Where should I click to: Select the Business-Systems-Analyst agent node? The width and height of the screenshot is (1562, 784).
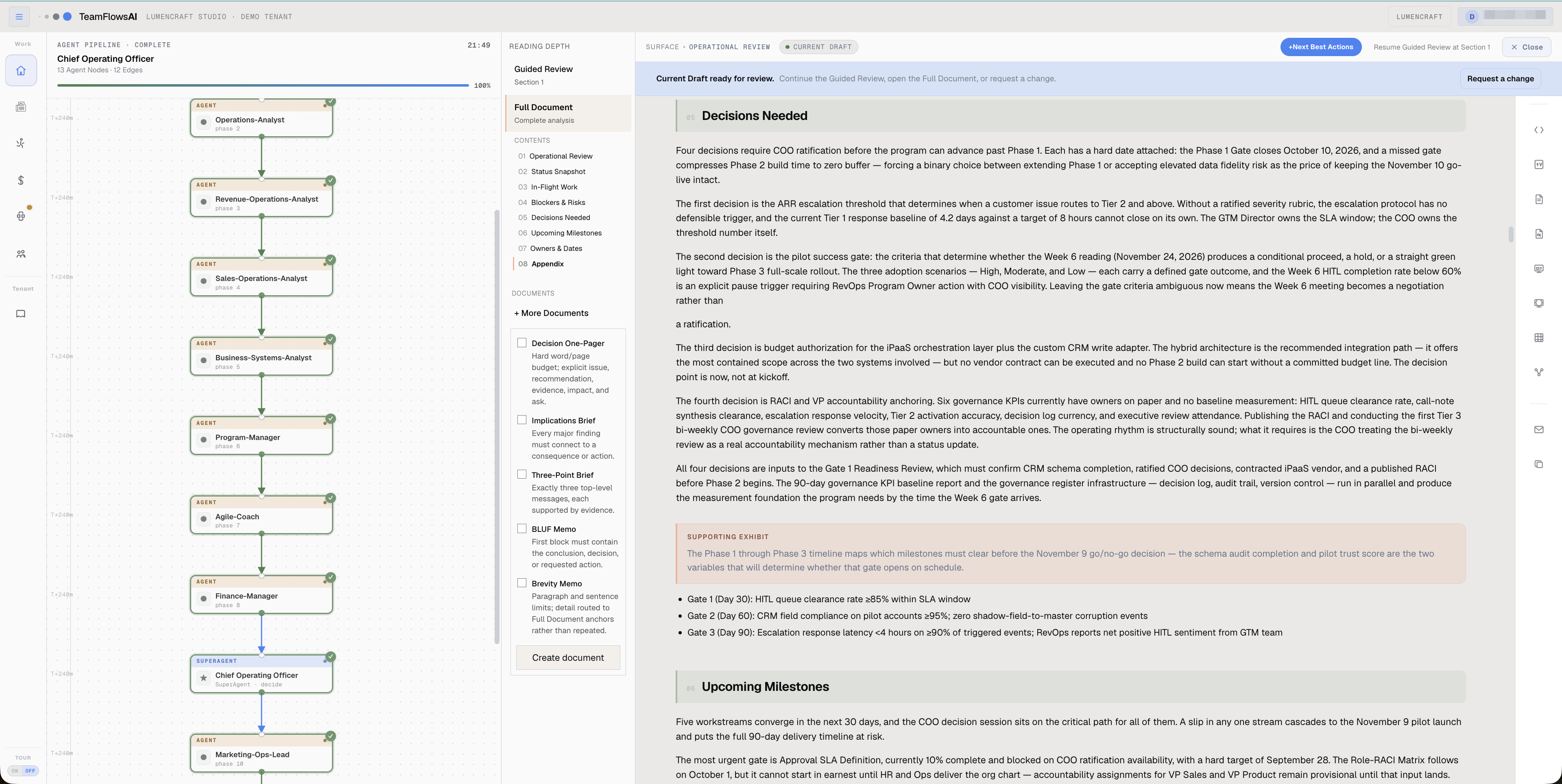pyautogui.click(x=261, y=357)
